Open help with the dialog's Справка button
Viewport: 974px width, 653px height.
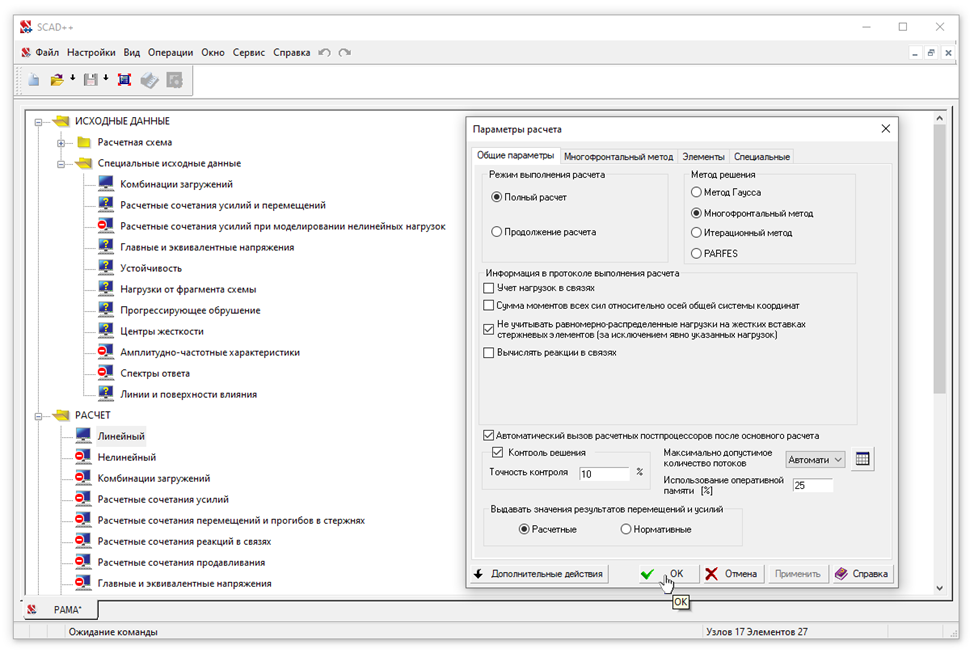coord(862,573)
